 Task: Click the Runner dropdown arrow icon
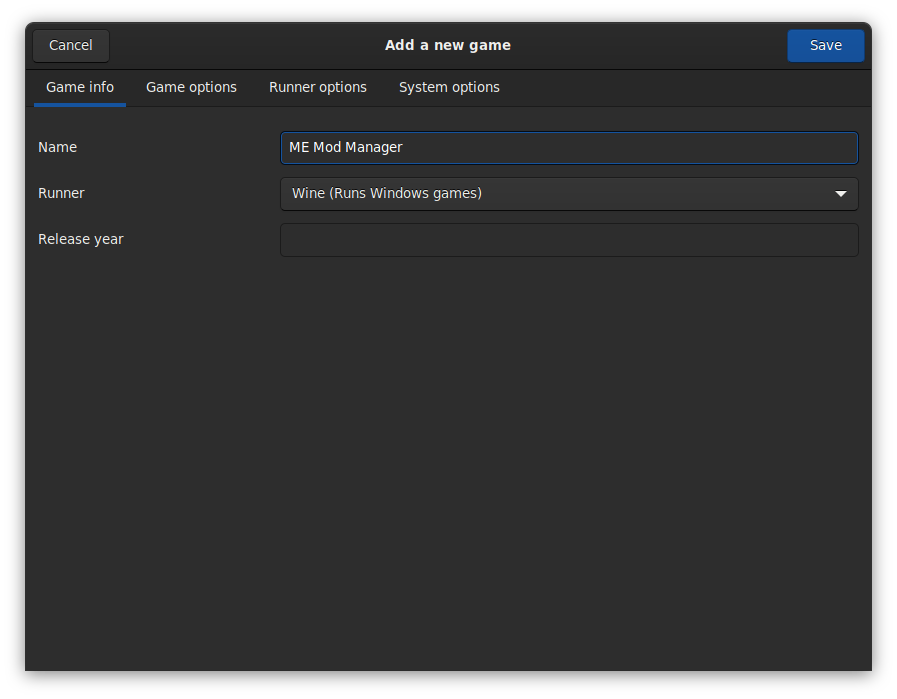[x=841, y=194]
